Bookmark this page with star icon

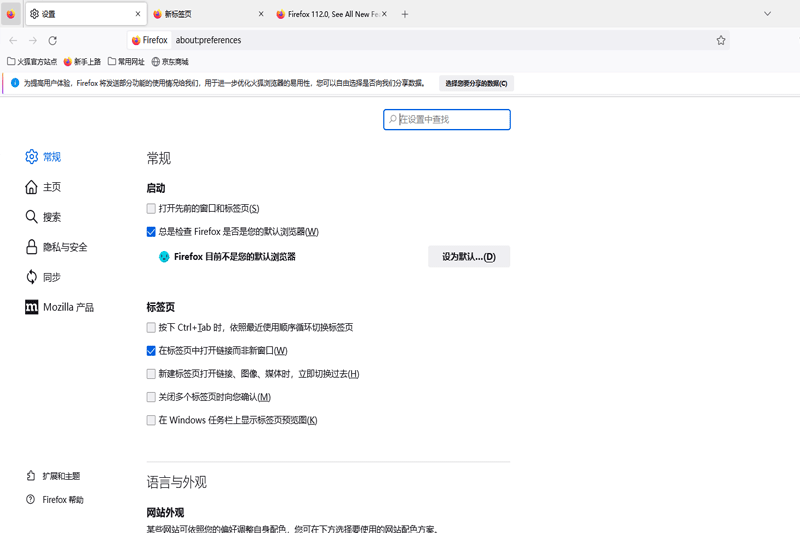click(x=720, y=41)
